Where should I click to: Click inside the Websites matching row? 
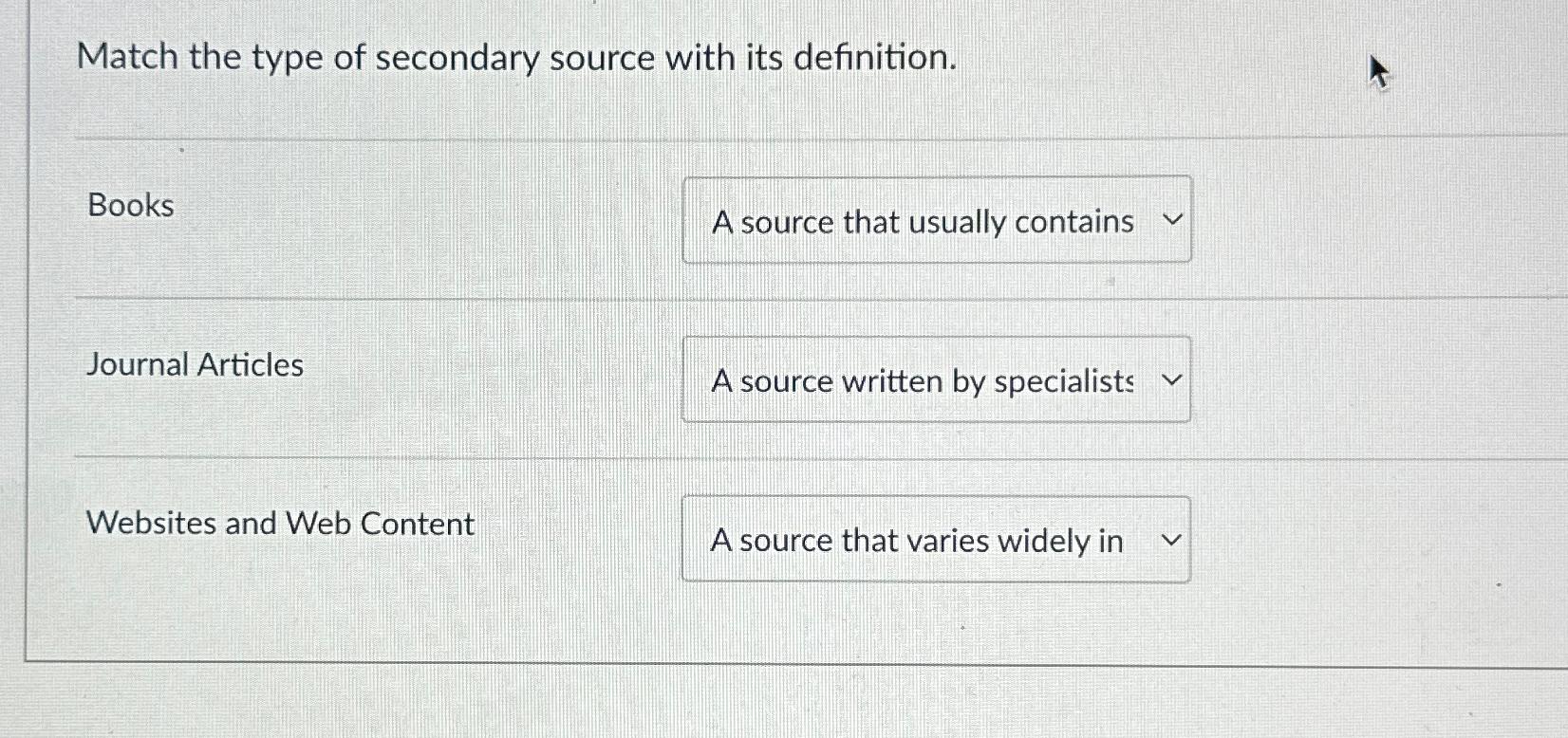coord(475,537)
